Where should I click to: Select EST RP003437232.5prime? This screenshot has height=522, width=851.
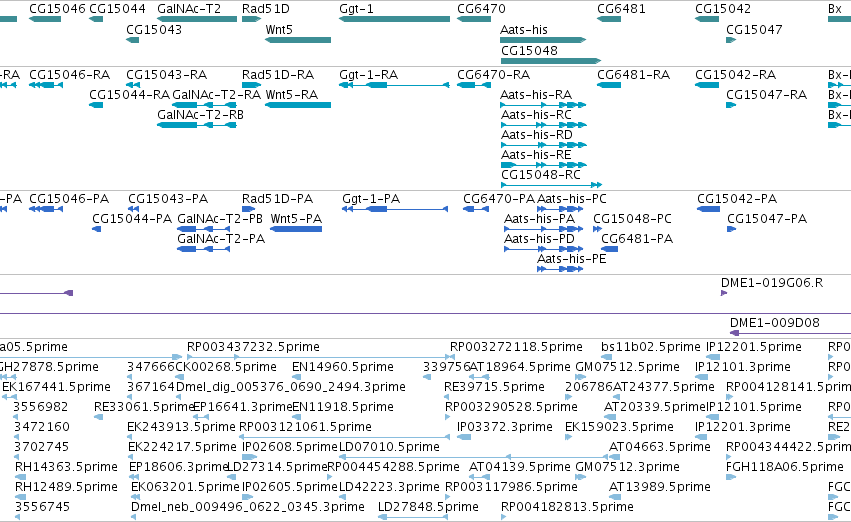tap(253, 347)
